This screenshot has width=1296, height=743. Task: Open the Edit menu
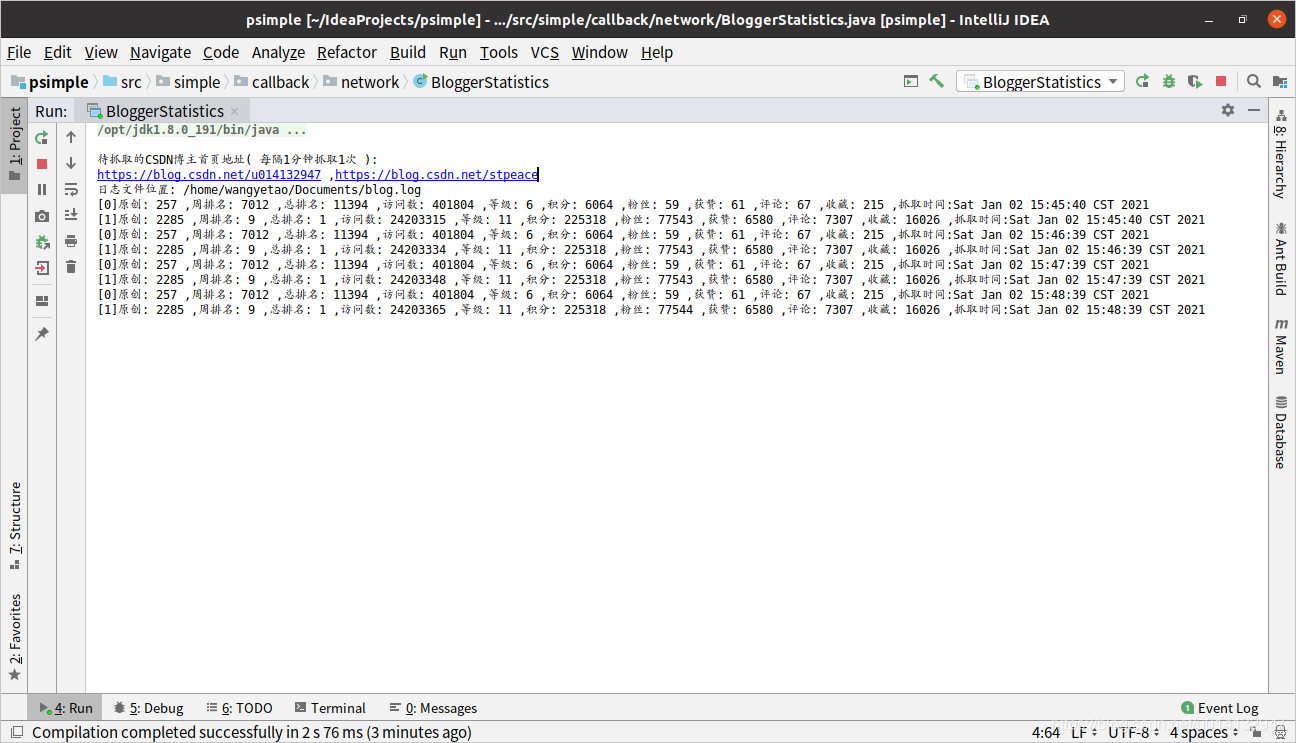58,52
